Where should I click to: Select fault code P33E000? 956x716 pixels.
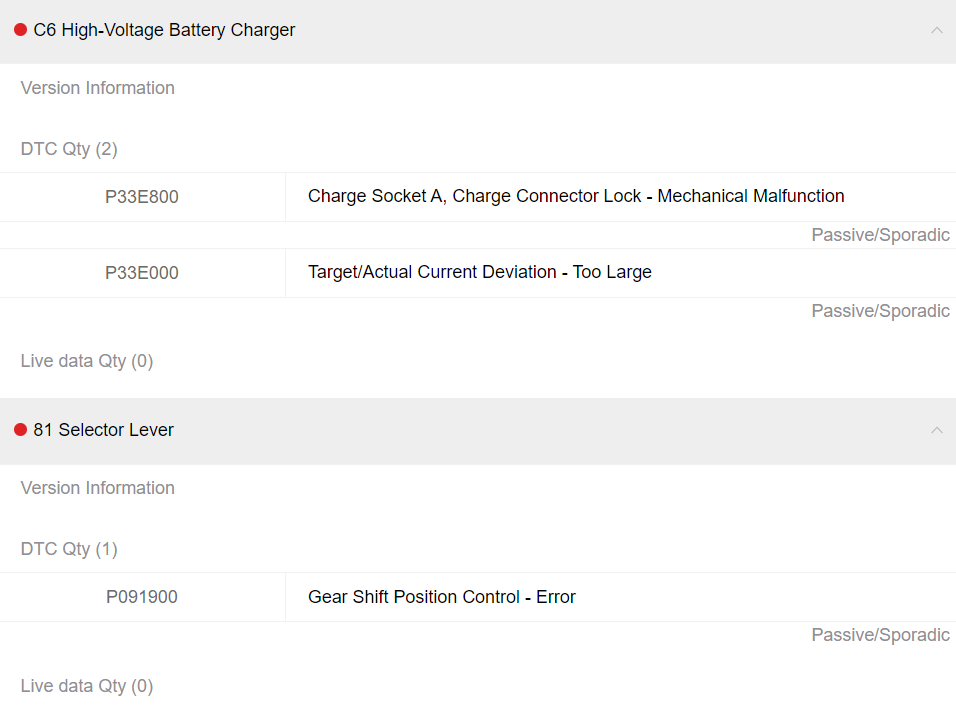[141, 272]
